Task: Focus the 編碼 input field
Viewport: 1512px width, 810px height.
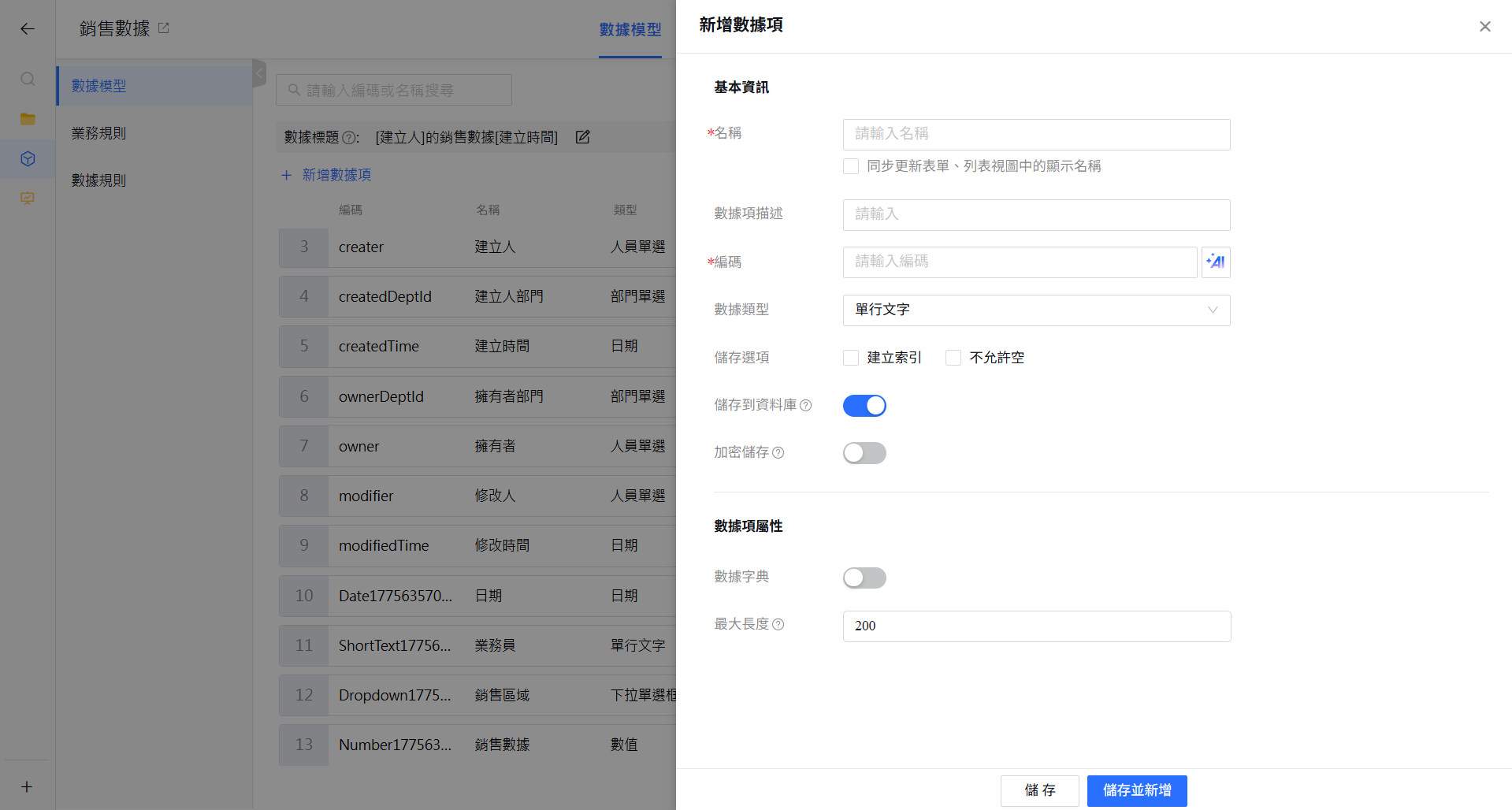Action: (x=1020, y=262)
